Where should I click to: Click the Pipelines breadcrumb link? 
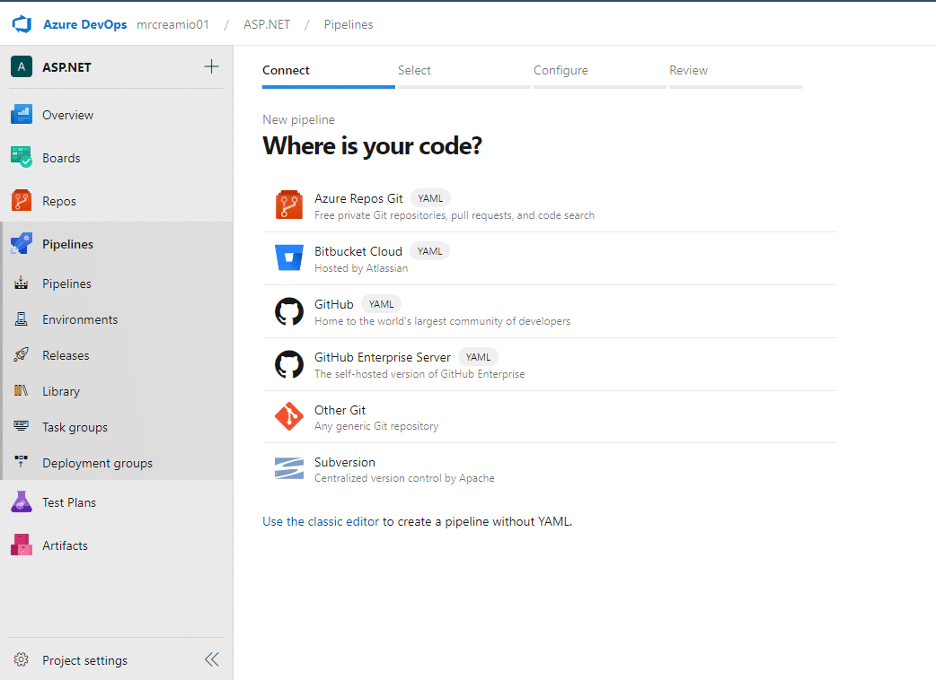pos(349,24)
